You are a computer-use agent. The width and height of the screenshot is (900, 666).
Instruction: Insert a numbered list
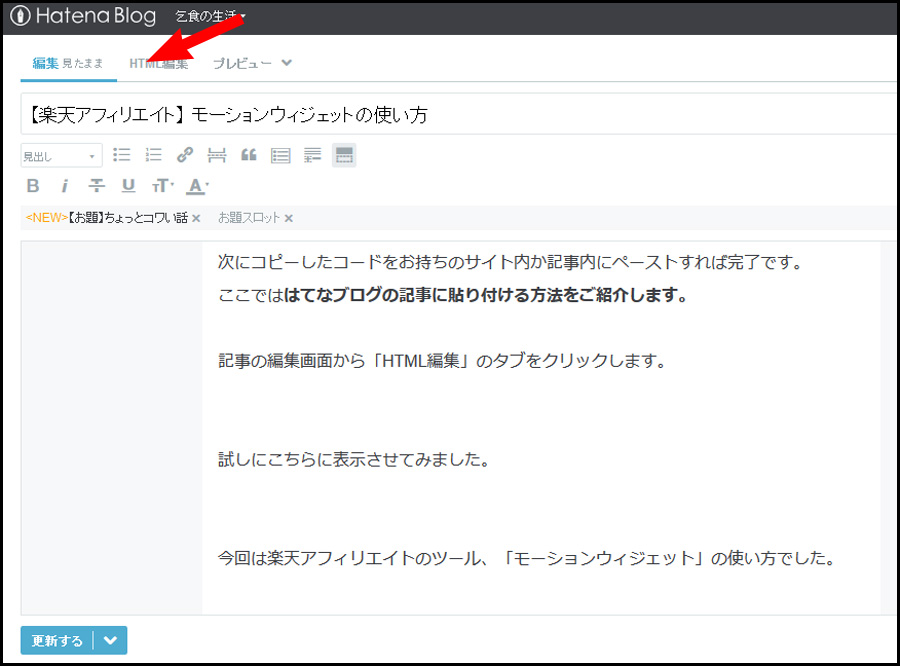coord(153,155)
